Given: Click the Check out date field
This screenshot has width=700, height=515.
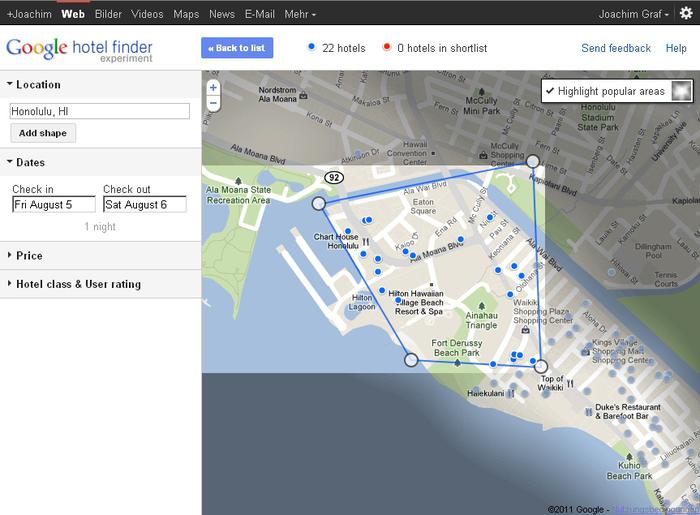Looking at the screenshot, I should (145, 204).
